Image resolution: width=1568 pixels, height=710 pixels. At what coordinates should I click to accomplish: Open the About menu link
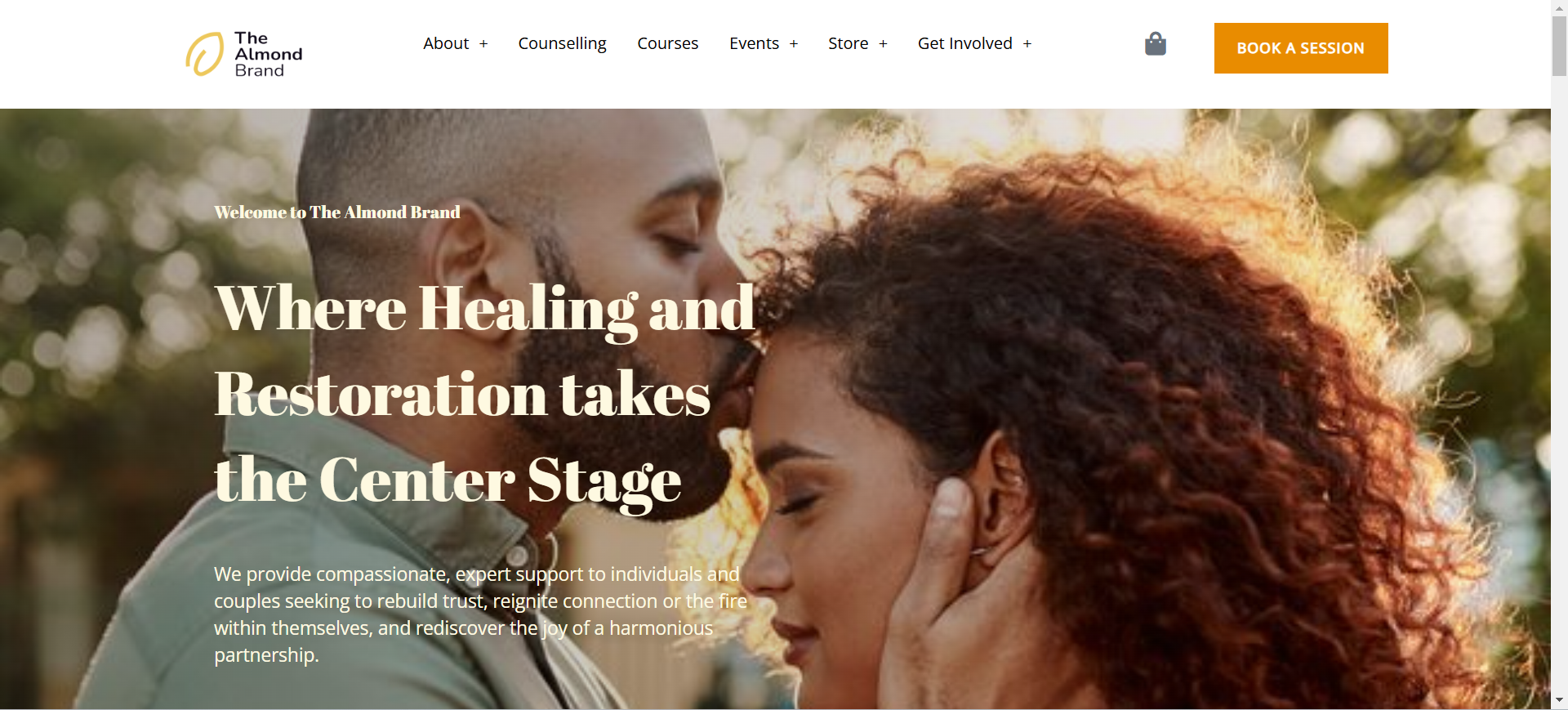coord(446,43)
